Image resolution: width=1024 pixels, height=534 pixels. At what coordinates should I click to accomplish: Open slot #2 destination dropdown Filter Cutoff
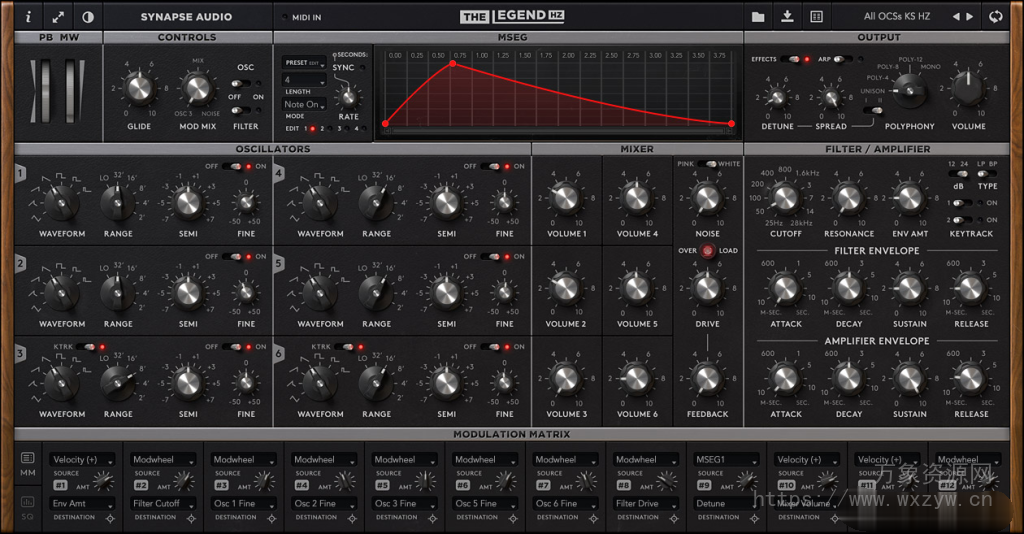[x=163, y=504]
